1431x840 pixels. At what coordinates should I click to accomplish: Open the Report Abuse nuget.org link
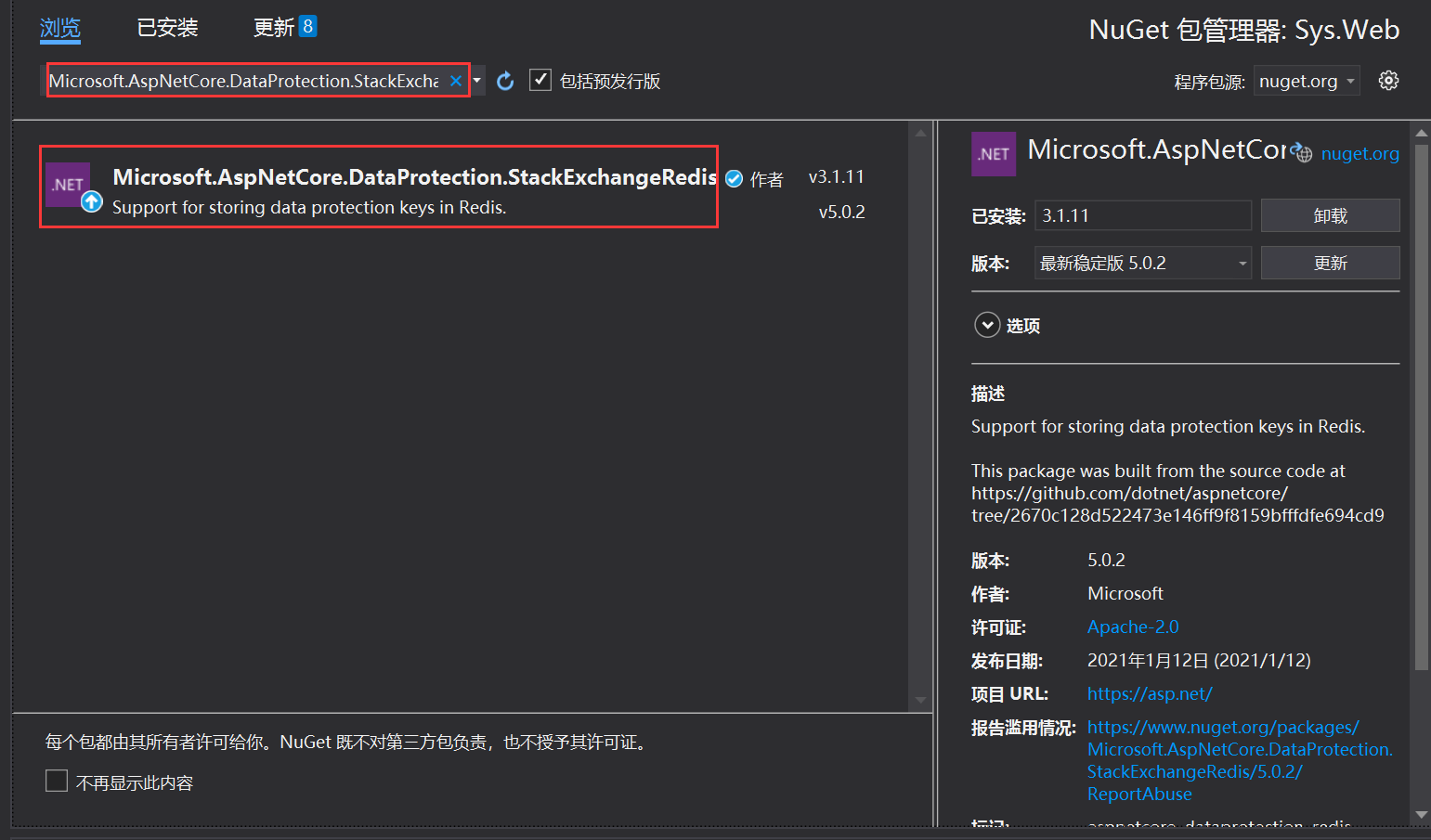[1240, 760]
